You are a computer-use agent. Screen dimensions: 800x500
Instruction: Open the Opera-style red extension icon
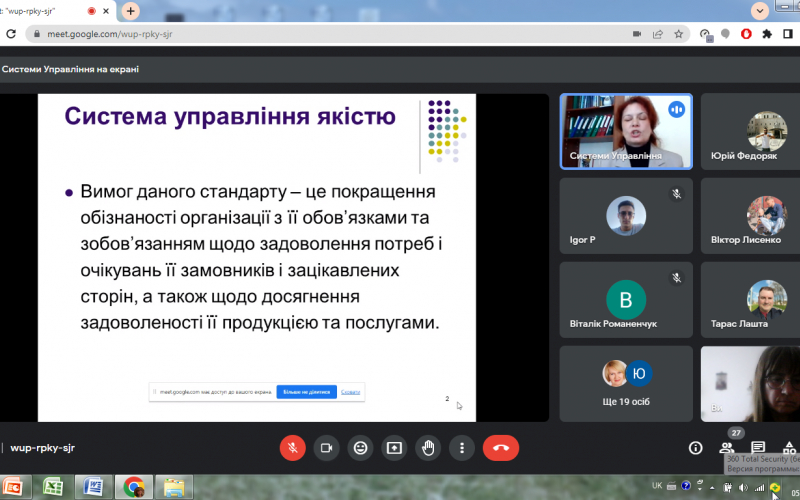tap(746, 34)
